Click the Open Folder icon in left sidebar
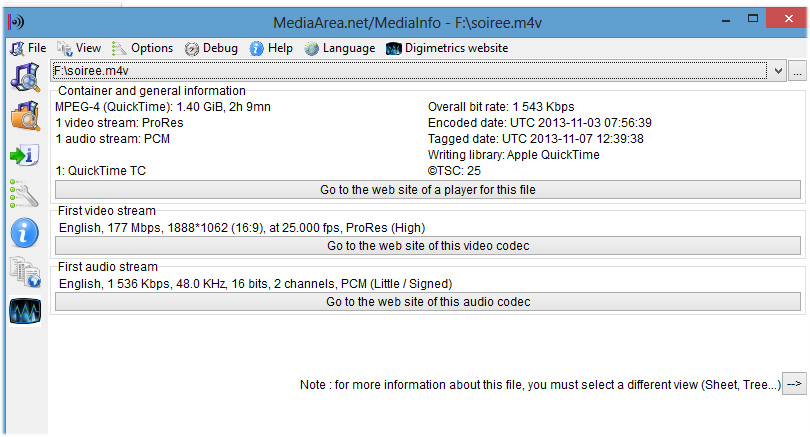Viewport: 810px width, 437px height. coord(24,116)
